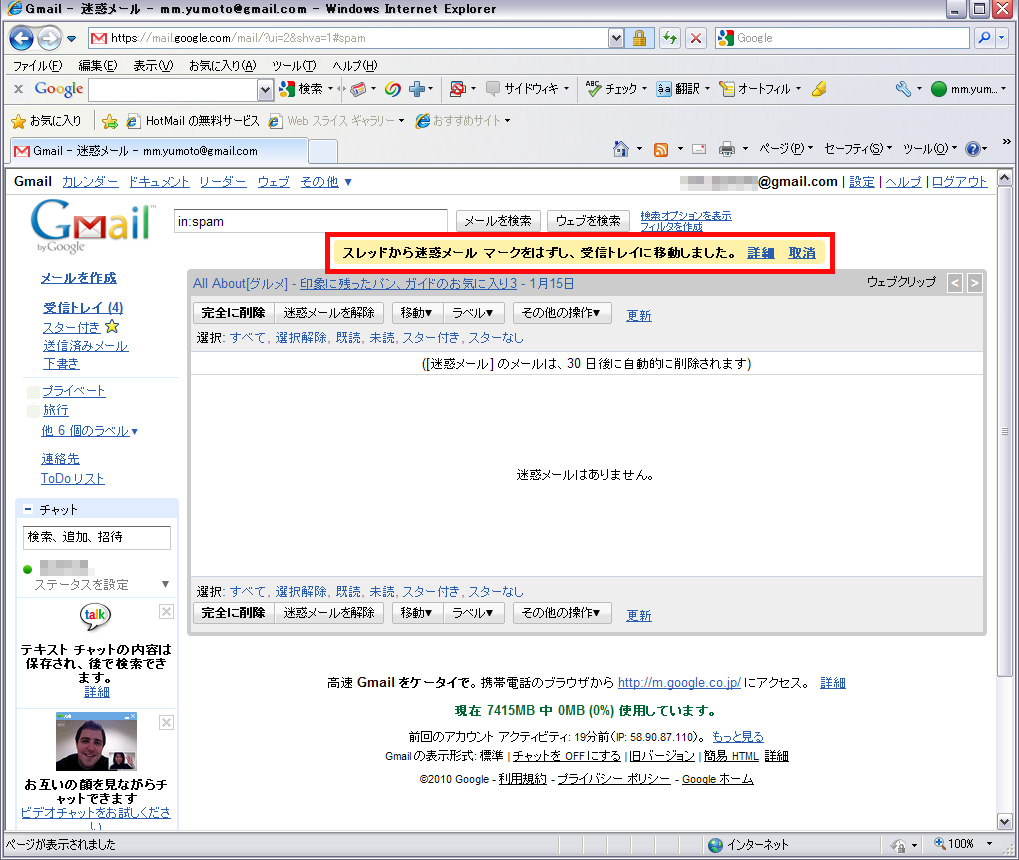Refresh the page using the green arrows icon
The height and width of the screenshot is (860, 1019).
click(669, 38)
